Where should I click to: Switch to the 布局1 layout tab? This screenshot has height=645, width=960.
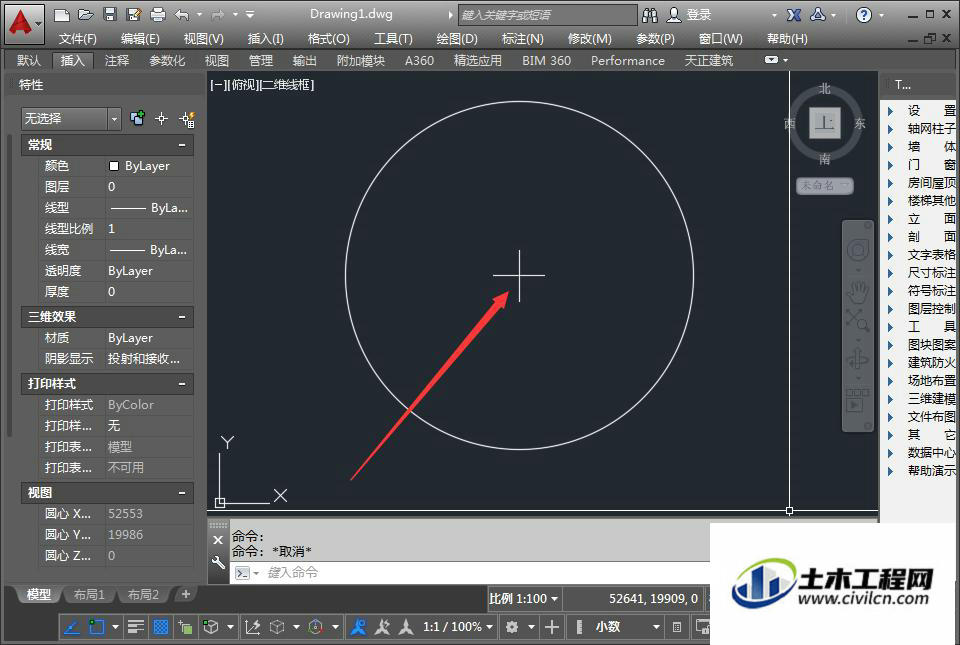pos(89,594)
